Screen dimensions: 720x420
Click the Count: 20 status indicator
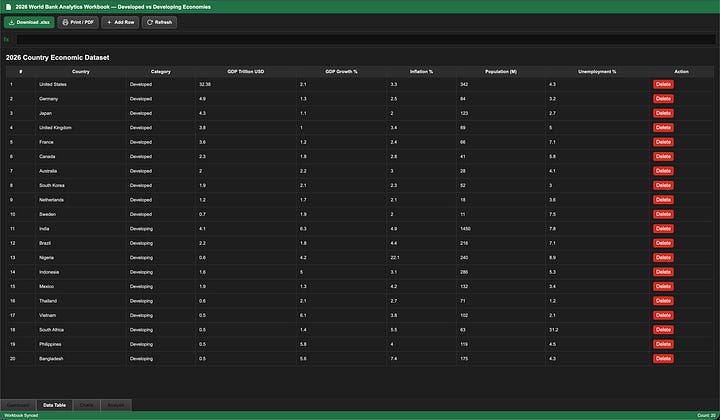pyautogui.click(x=706, y=415)
